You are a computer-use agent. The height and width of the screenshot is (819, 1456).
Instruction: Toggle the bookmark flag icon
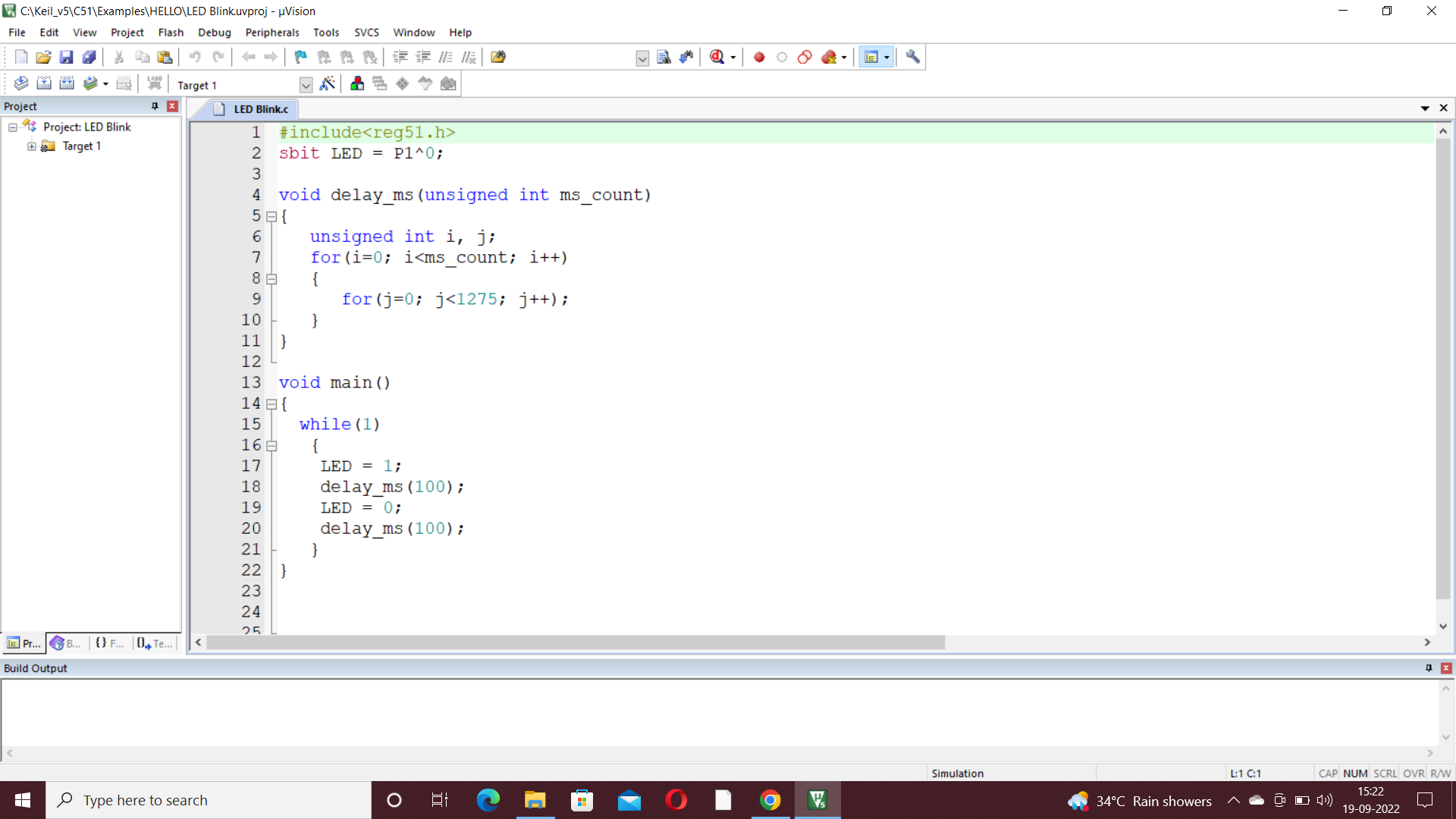click(300, 57)
